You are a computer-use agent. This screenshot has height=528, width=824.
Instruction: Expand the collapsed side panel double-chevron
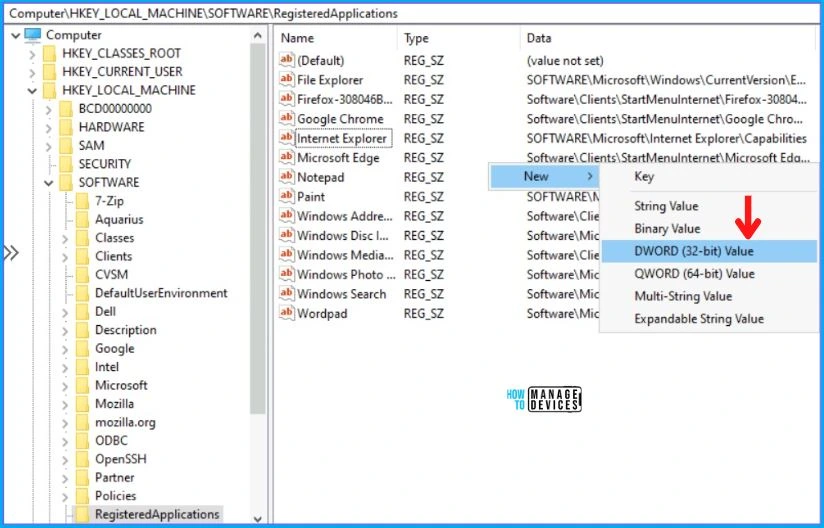click(11, 253)
